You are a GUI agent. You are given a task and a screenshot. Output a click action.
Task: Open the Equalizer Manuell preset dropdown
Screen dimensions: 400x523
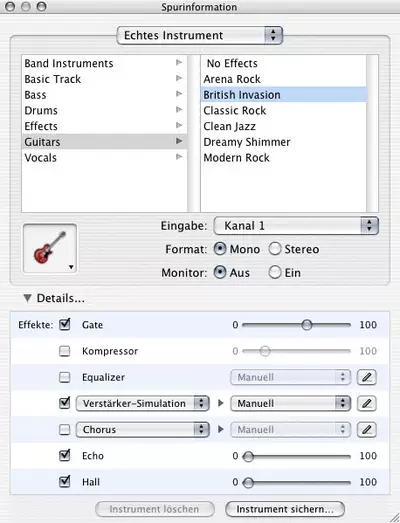click(290, 377)
